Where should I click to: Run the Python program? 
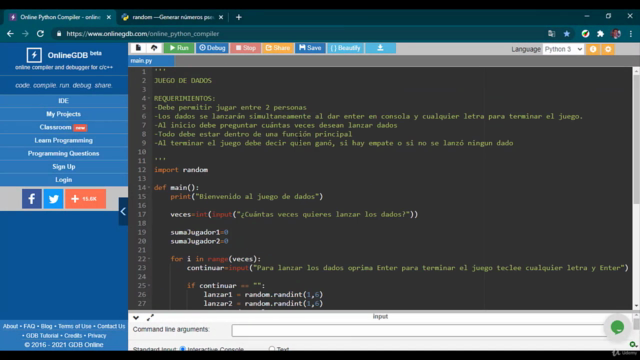[x=179, y=48]
